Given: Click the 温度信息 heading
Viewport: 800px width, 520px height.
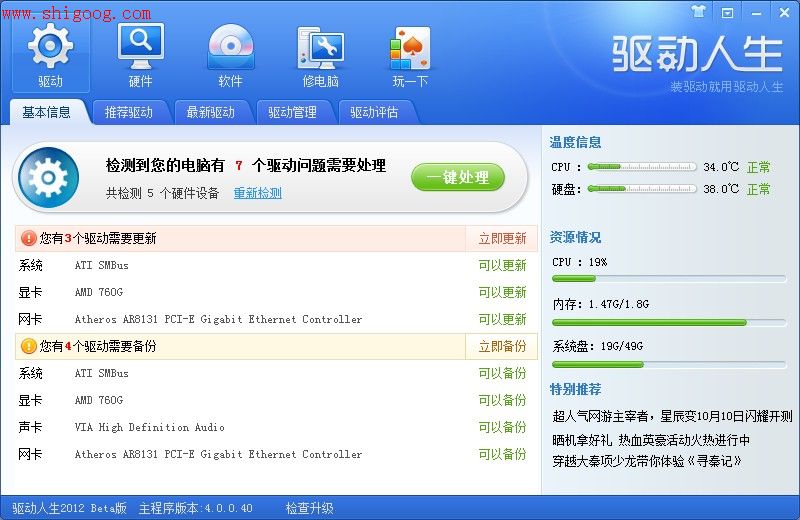Looking at the screenshot, I should point(576,142).
